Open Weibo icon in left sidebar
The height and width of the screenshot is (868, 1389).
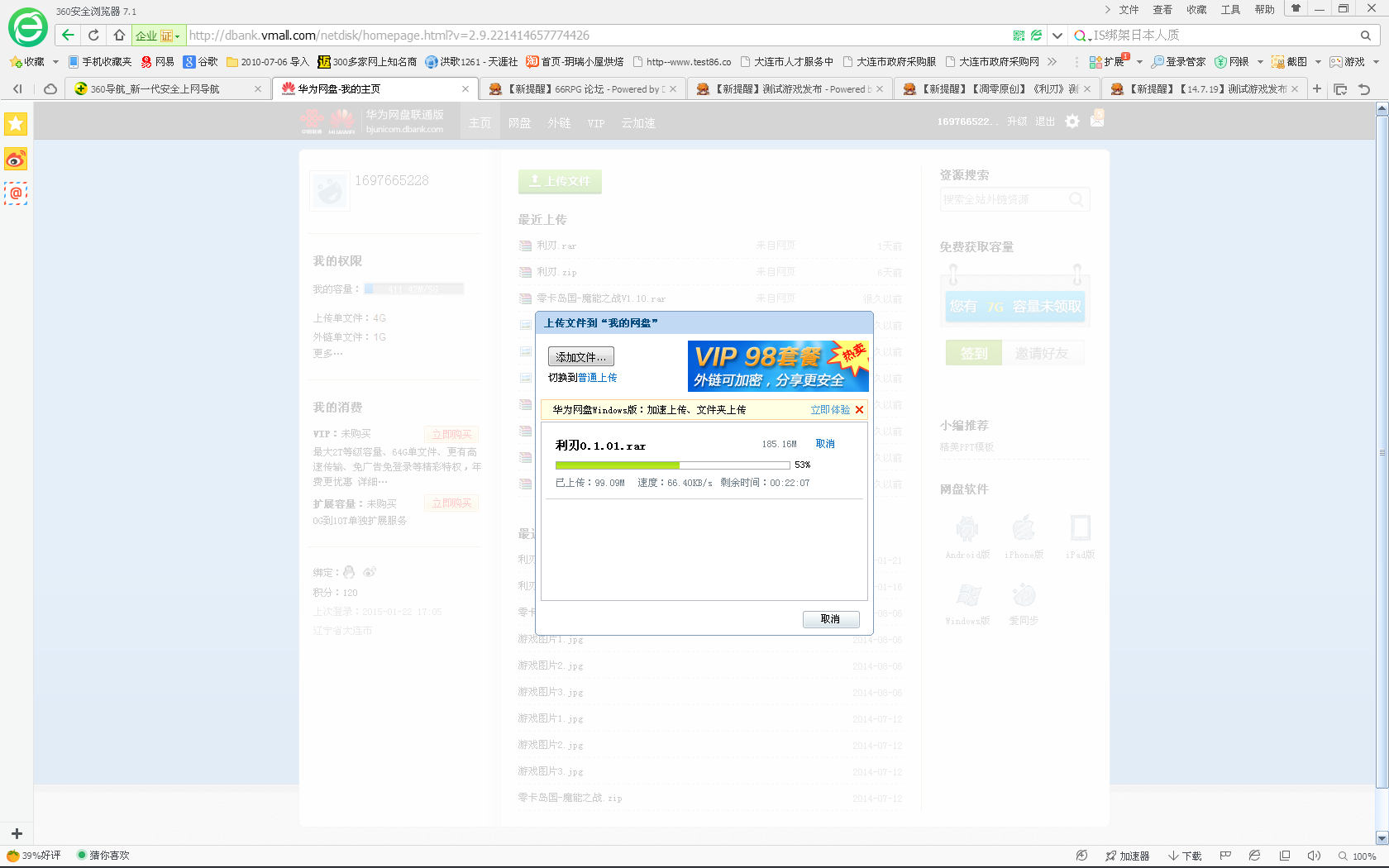(x=16, y=159)
